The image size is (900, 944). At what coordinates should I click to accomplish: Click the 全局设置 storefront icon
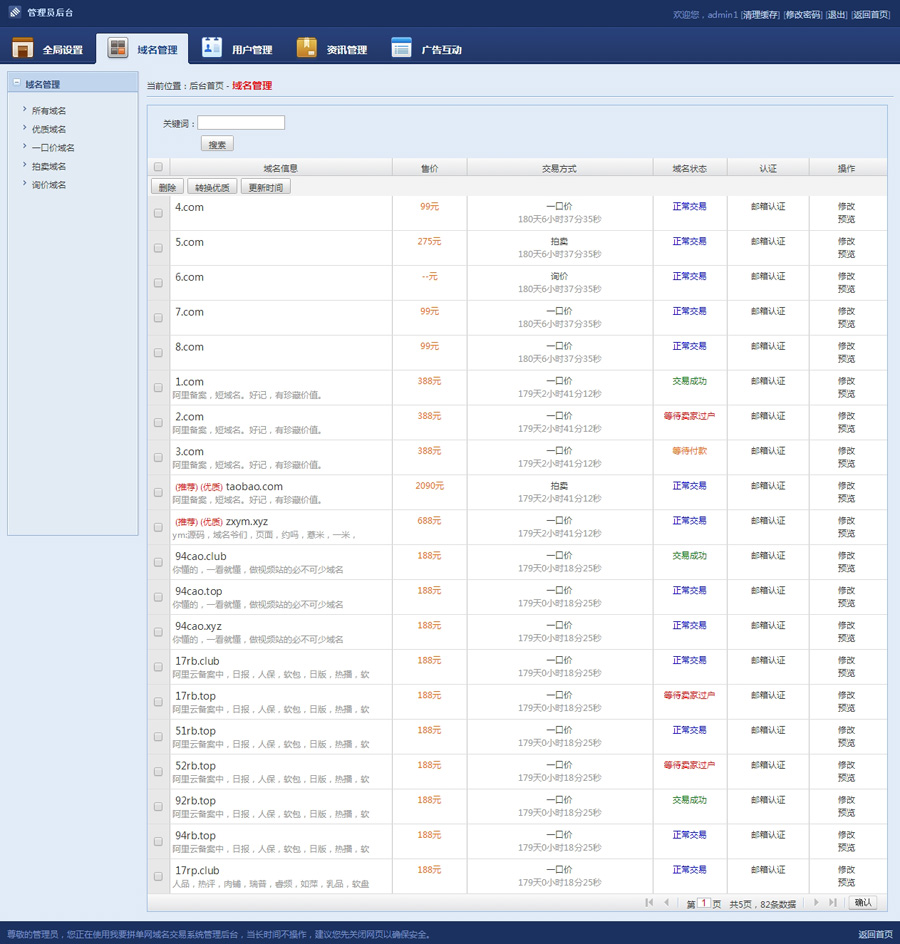[22, 48]
